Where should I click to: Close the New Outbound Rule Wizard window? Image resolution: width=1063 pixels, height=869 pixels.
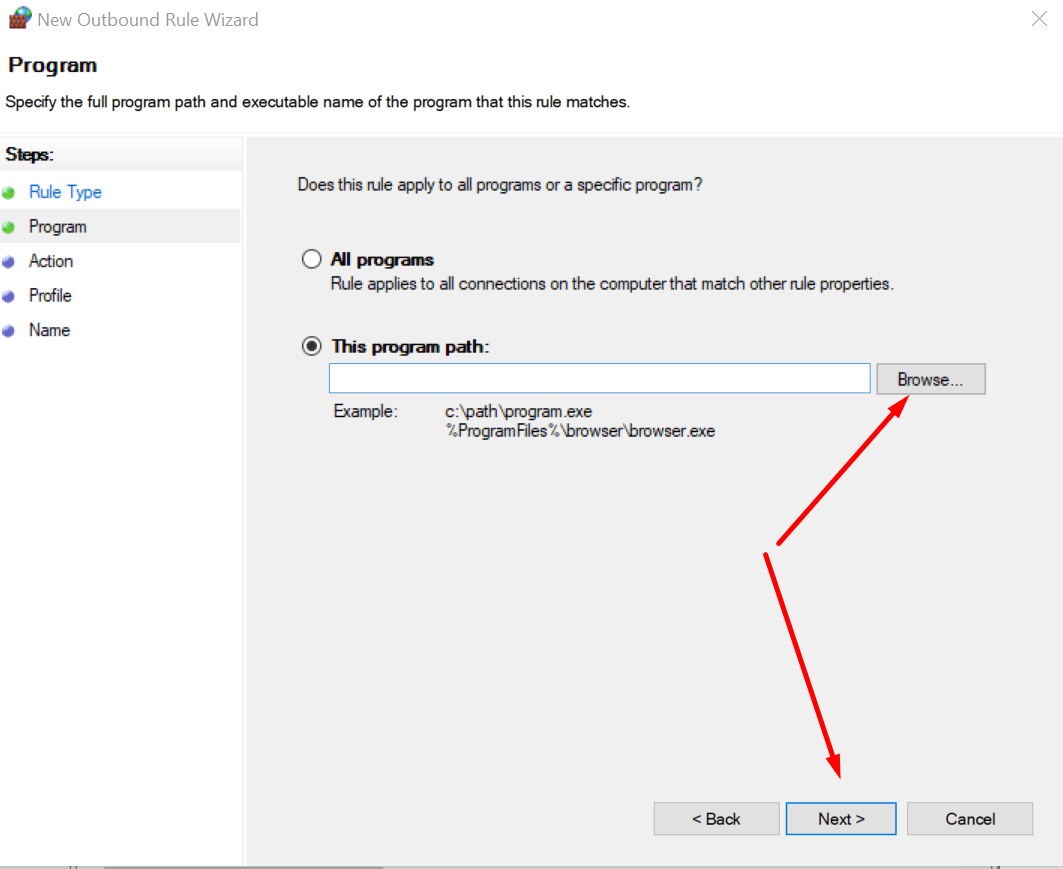click(x=1039, y=18)
